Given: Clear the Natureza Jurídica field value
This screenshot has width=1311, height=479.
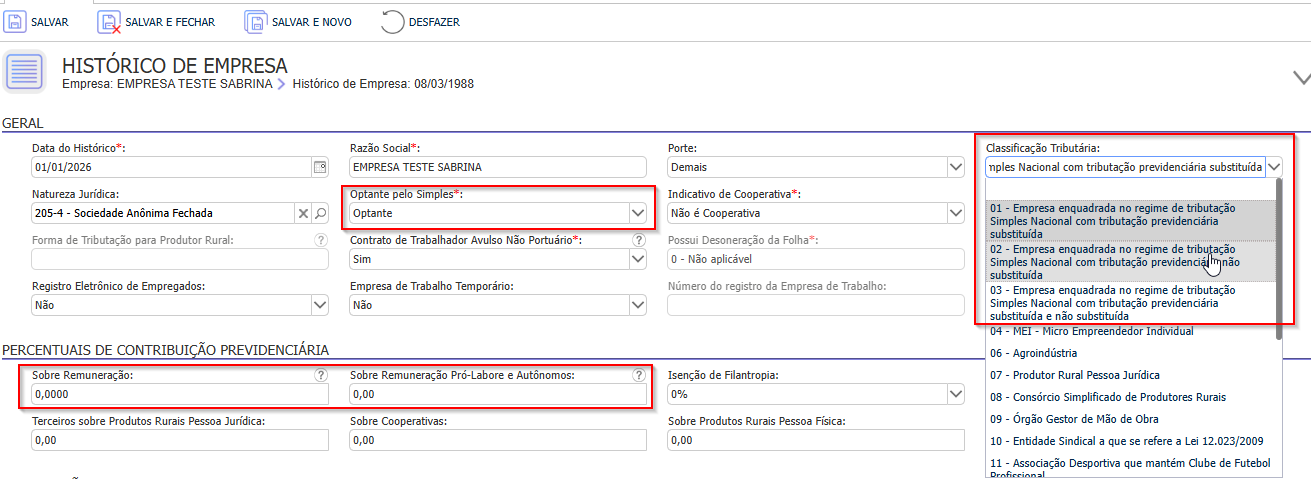Looking at the screenshot, I should tap(302, 213).
